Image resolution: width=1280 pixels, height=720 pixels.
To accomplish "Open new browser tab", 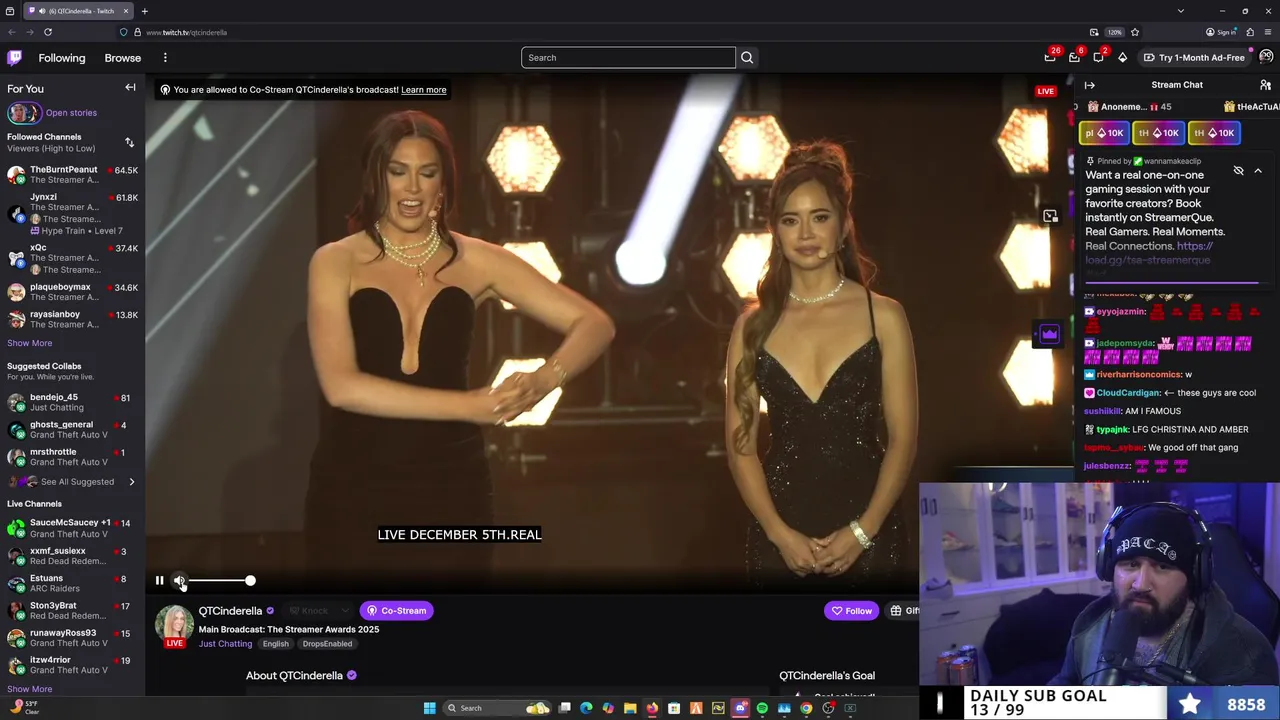I will click(x=144, y=11).
